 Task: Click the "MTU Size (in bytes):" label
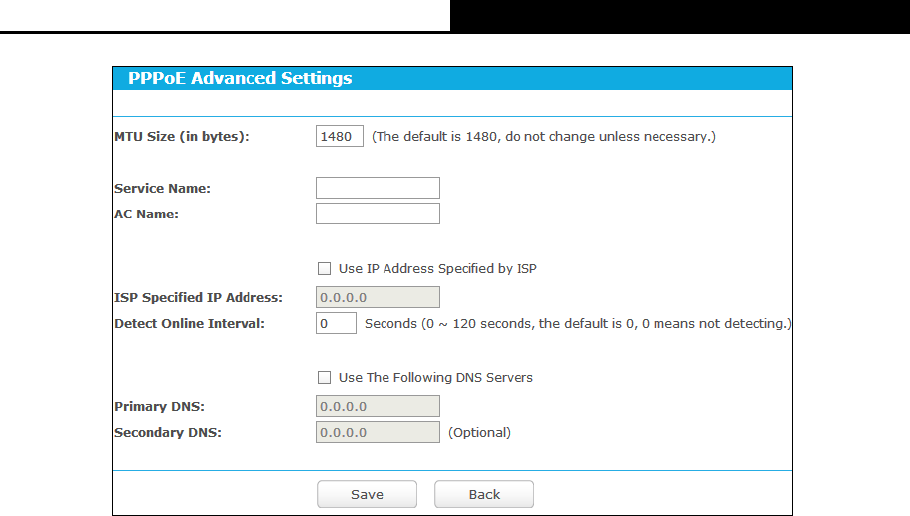tap(181, 137)
